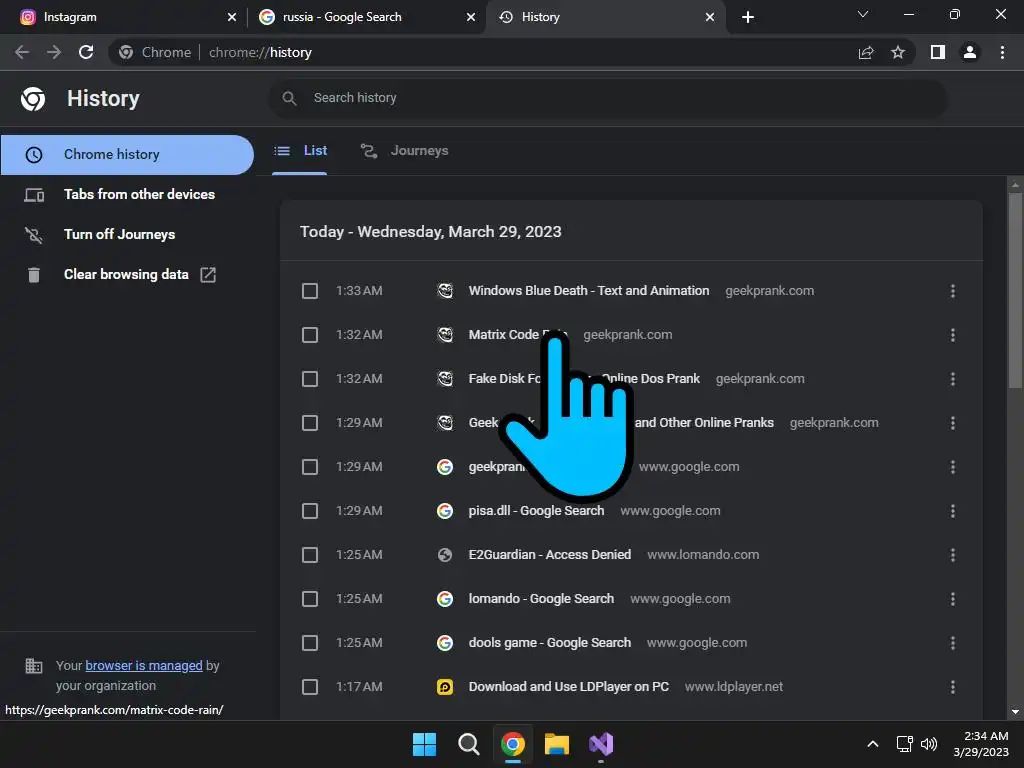Viewport: 1024px width, 768px height.
Task: Click the Chrome logo beside the History title
Action: (33, 99)
